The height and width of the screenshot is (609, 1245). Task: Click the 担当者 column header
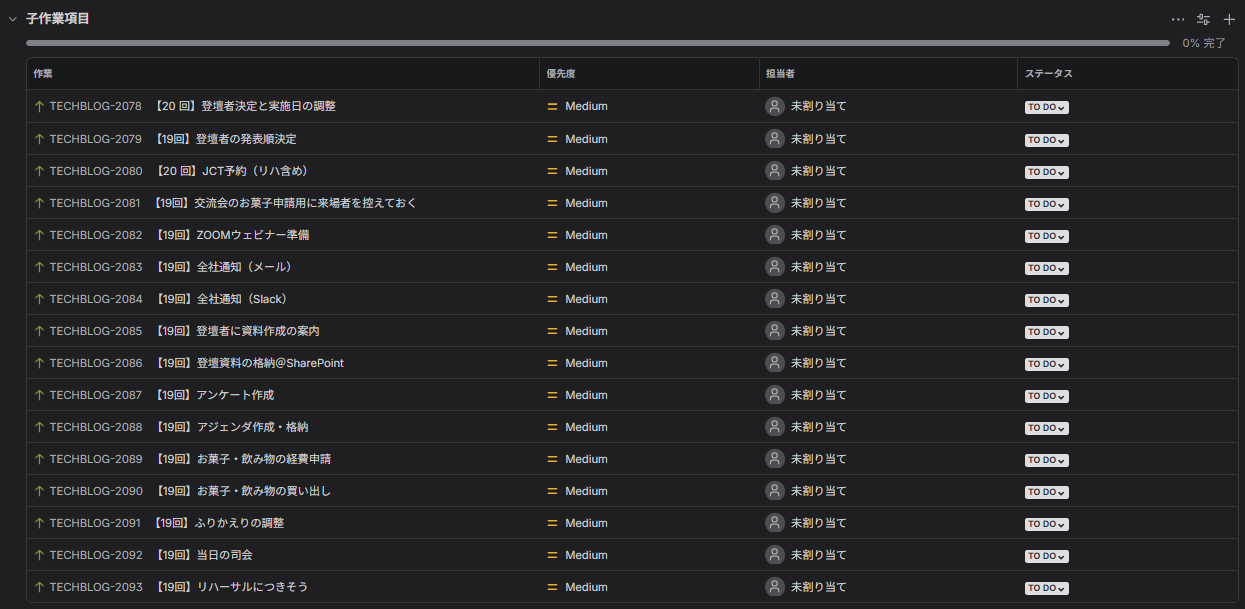[x=780, y=74]
